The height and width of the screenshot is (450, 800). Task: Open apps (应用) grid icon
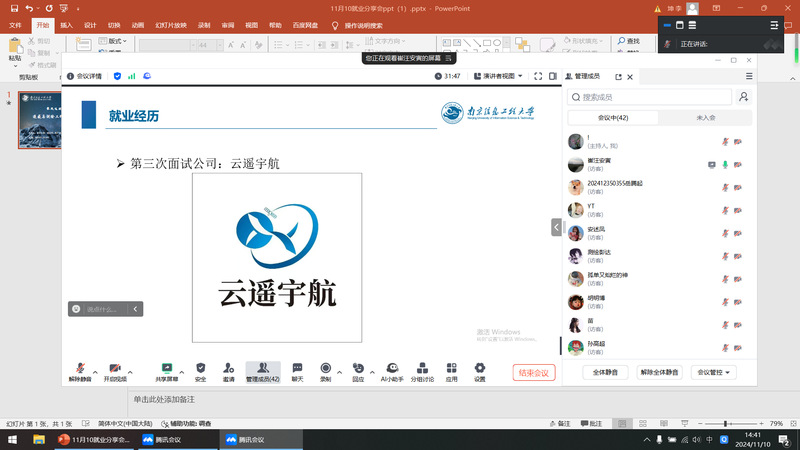coord(452,372)
